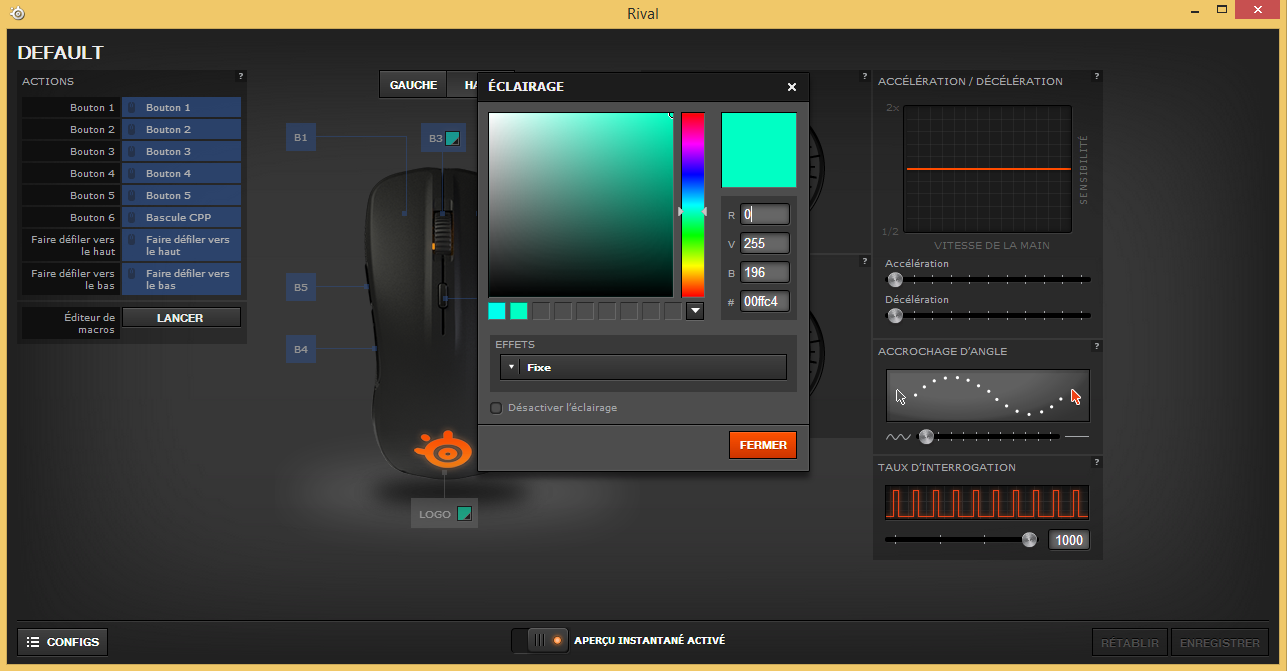Click the hex color code field
This screenshot has height=671, width=1287.
click(765, 301)
